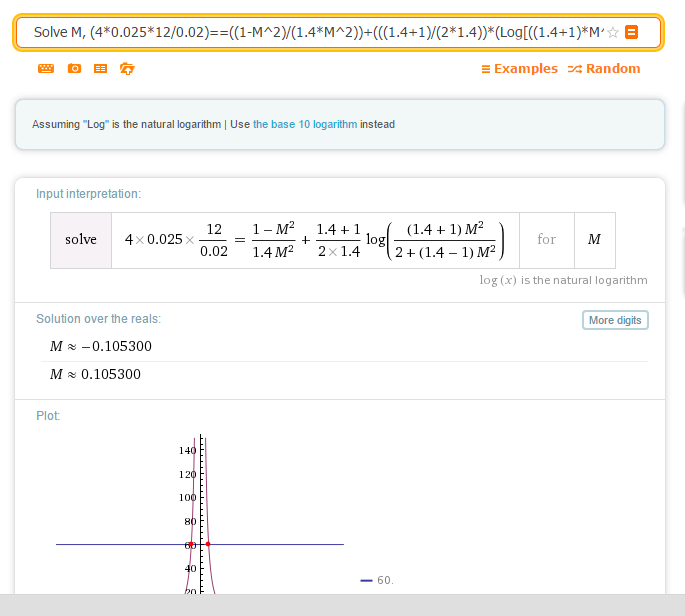Open the file upload icon
This screenshot has width=685, height=616.
click(x=127, y=69)
